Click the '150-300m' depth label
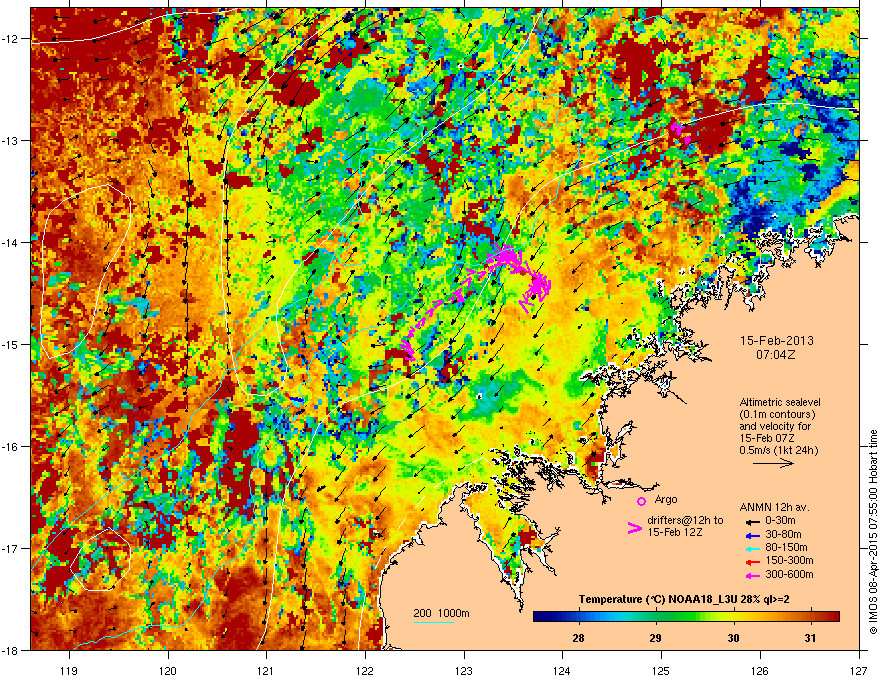Viewport: 880px width, 680px height. click(x=789, y=560)
